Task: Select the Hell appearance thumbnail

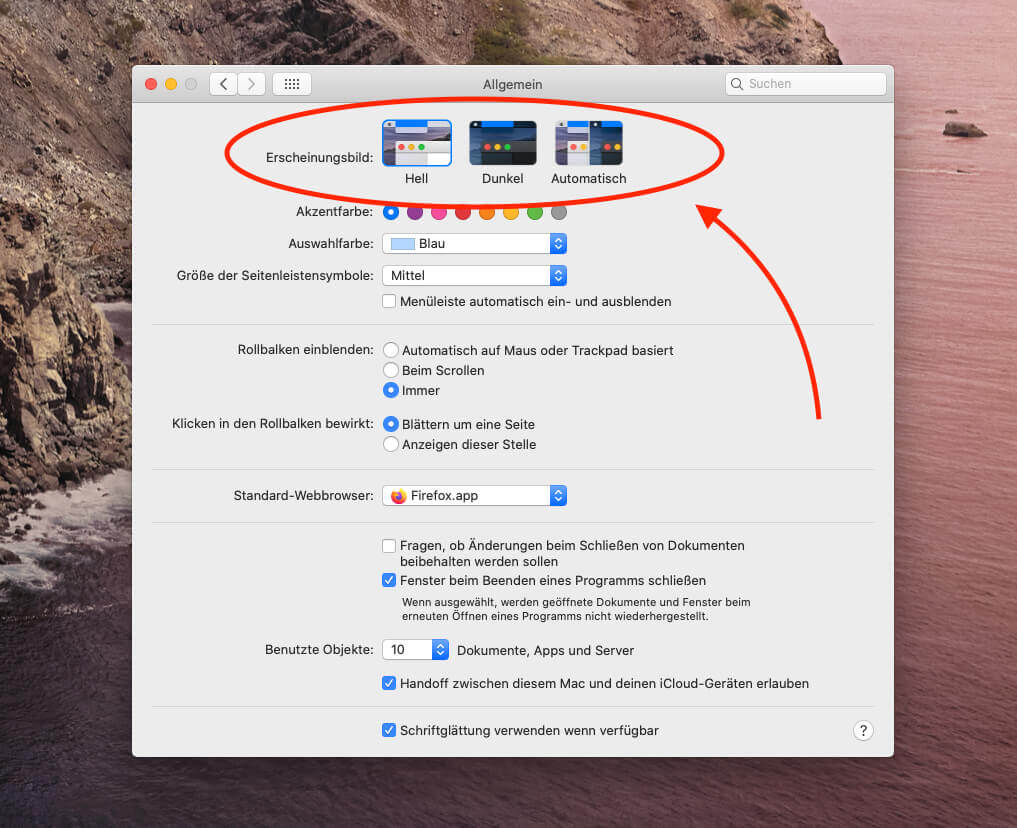Action: click(416, 143)
